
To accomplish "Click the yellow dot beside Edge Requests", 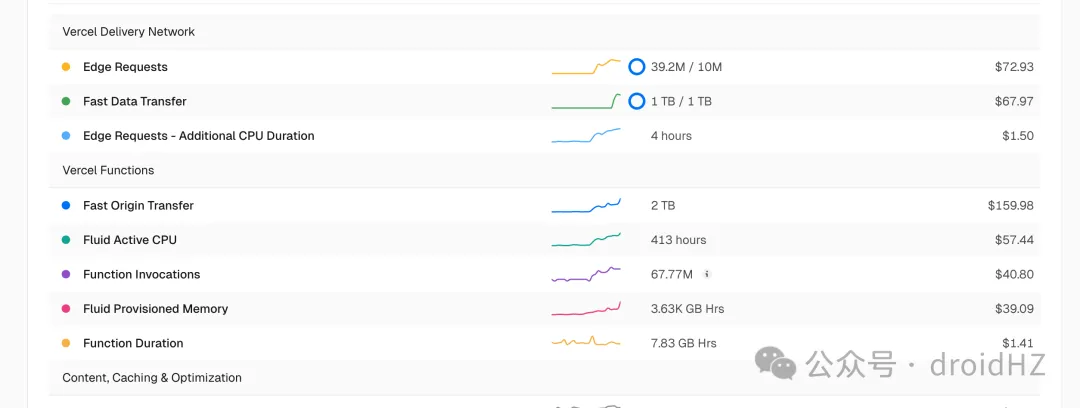I will [66, 67].
